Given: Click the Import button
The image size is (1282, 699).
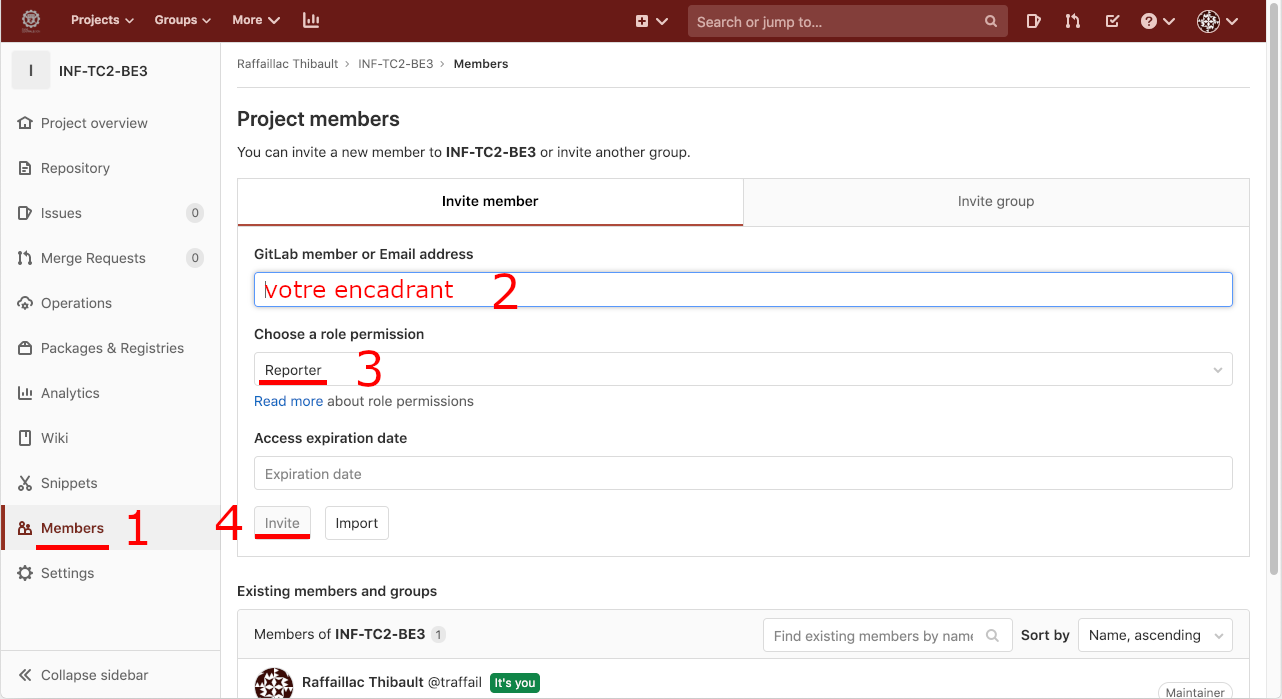Looking at the screenshot, I should (357, 523).
